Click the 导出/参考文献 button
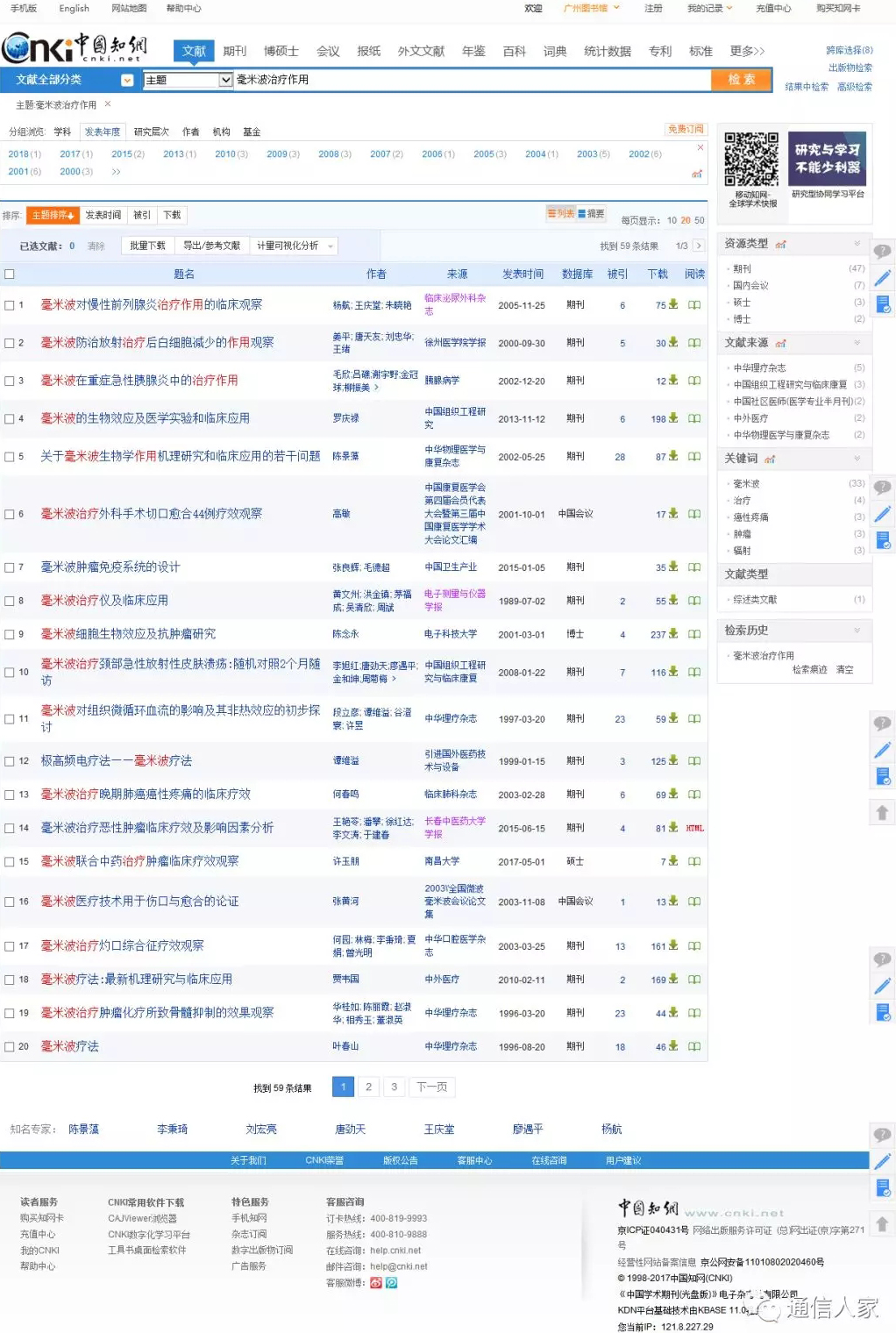The height and width of the screenshot is (1333, 896). pos(211,246)
